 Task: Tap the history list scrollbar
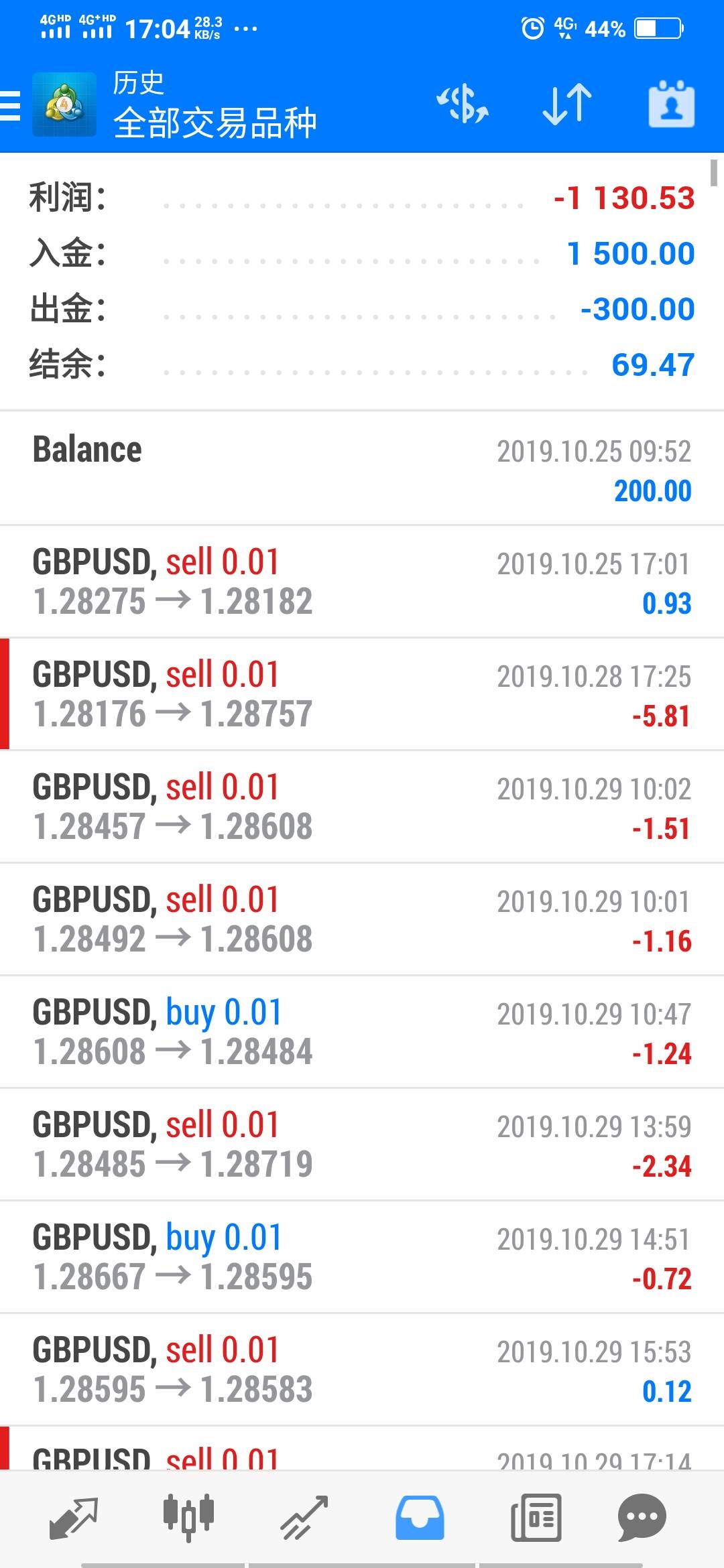[715, 173]
